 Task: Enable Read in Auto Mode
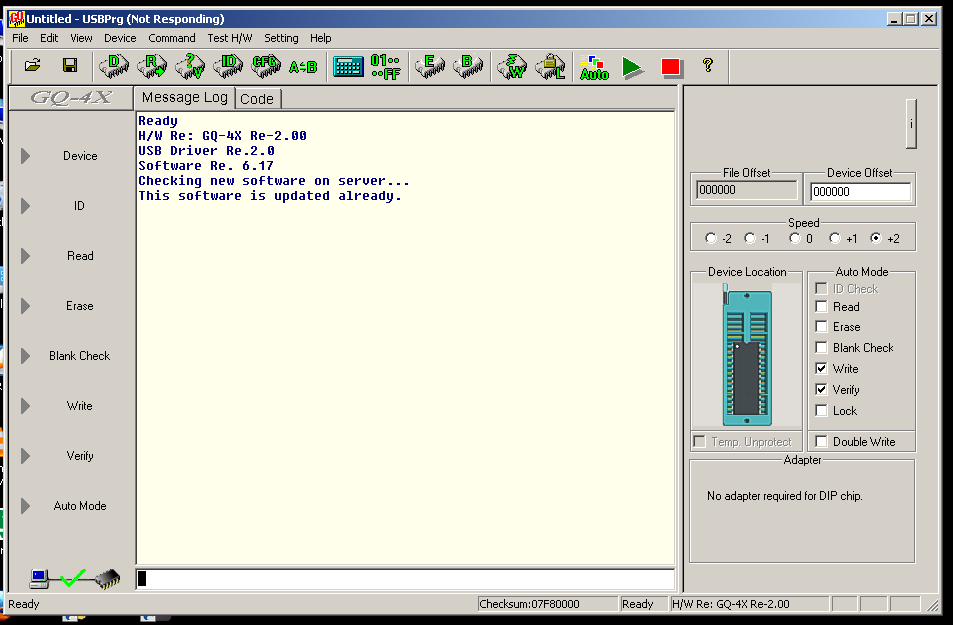821,306
